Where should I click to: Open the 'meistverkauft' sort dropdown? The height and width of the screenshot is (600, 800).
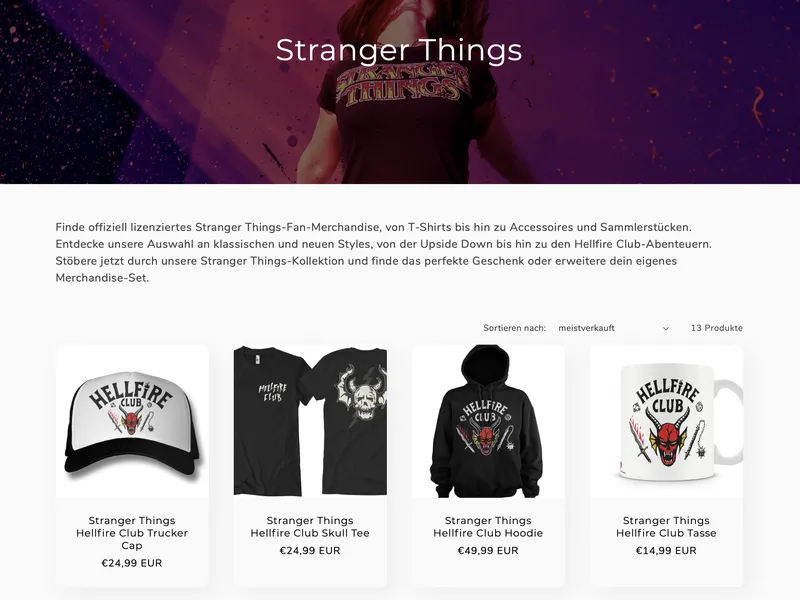pos(614,328)
